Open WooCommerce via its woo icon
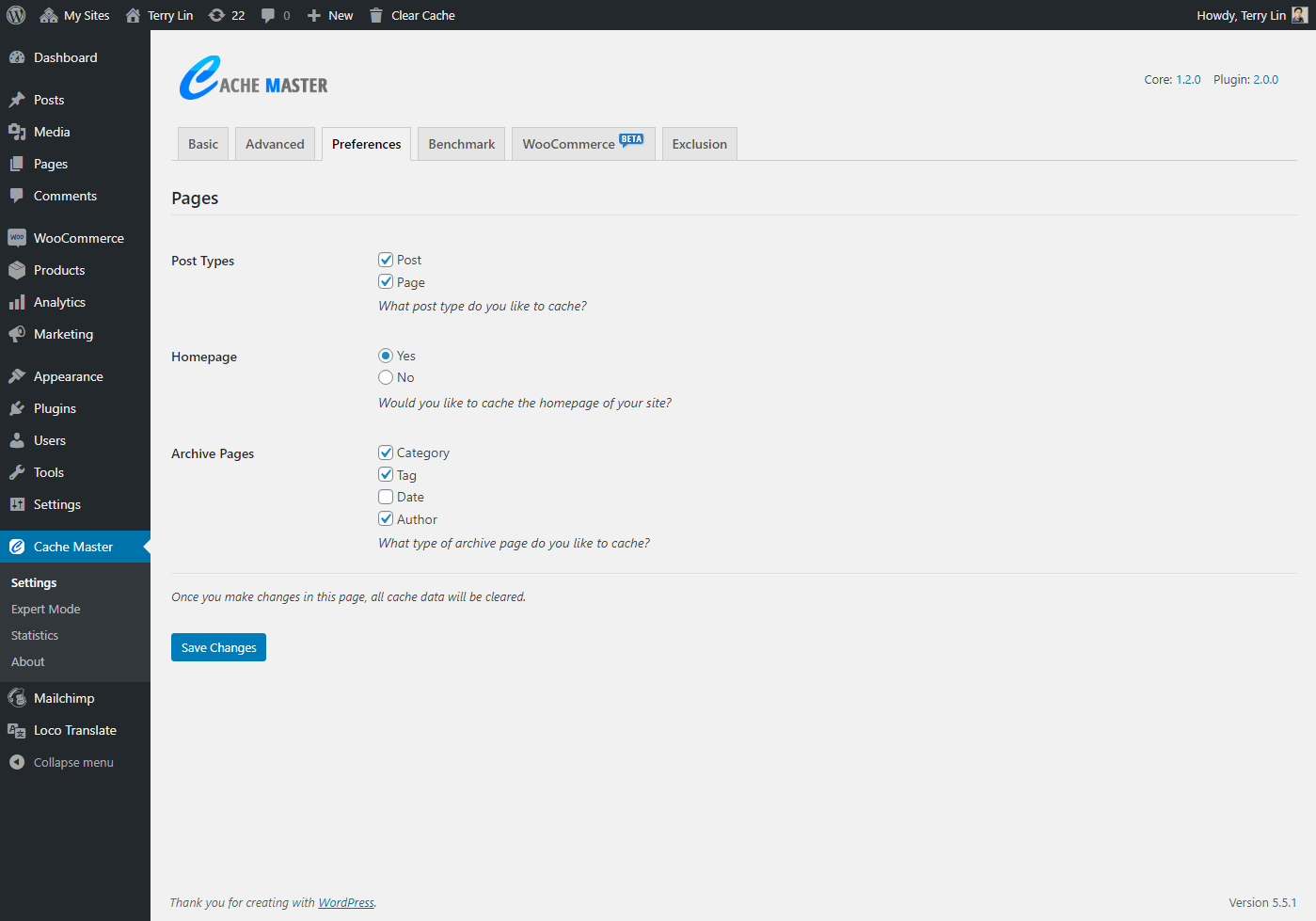The width and height of the screenshot is (1316, 921). (17, 238)
